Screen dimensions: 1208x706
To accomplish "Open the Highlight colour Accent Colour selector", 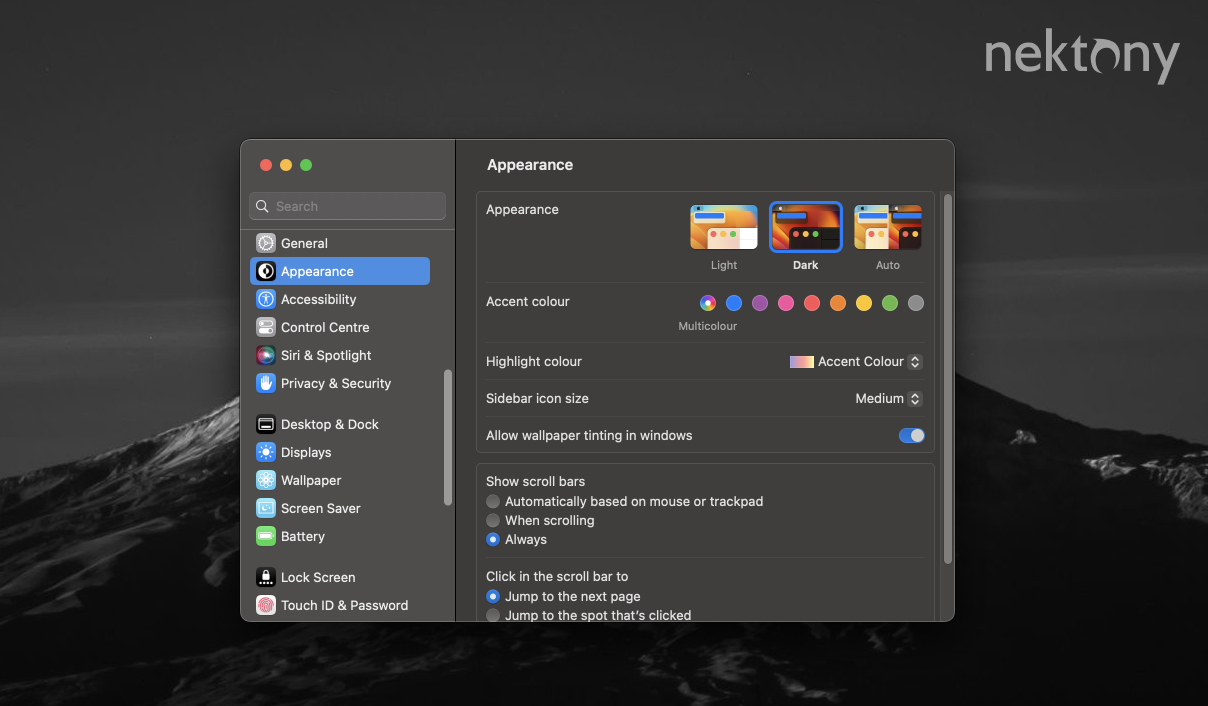I will [855, 361].
